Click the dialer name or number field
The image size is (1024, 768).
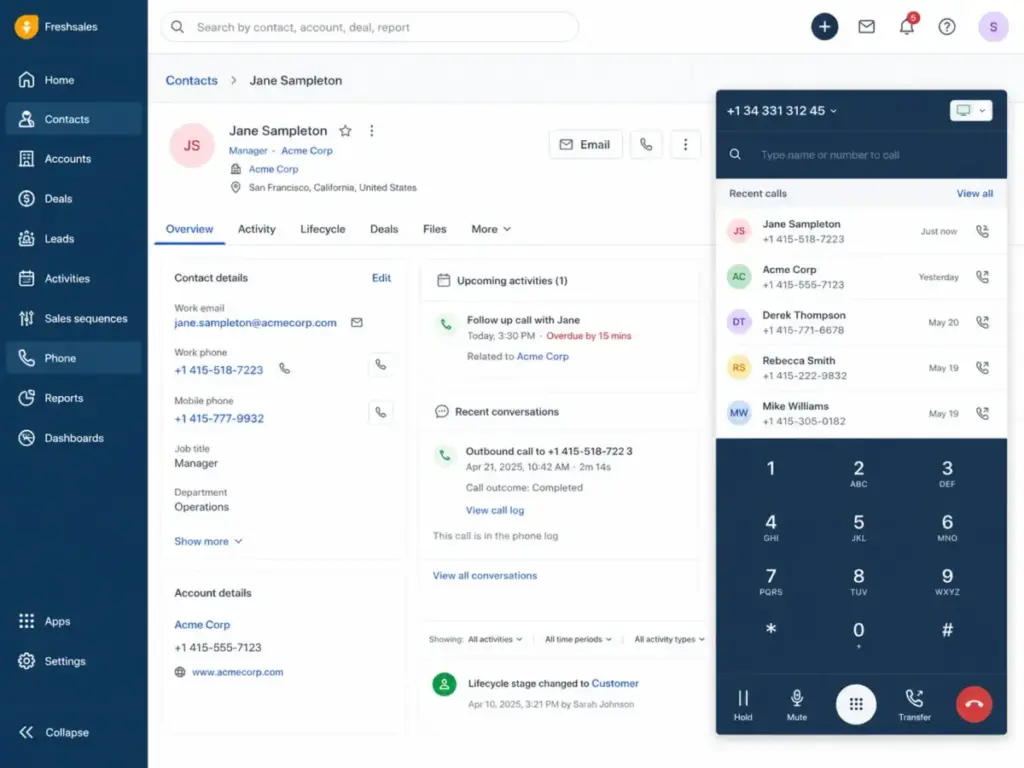(861, 155)
